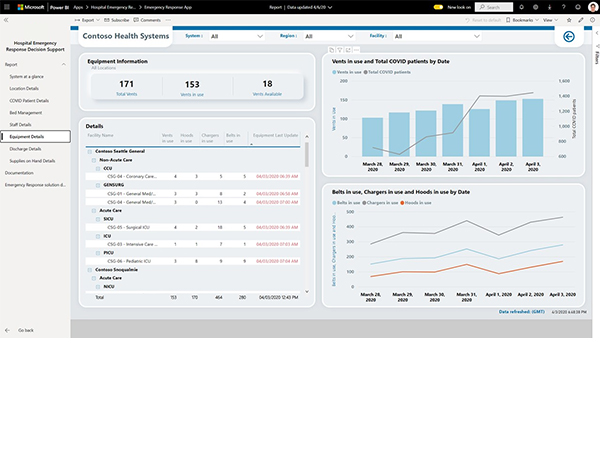
Task: Open Apps breadcrumb link
Action: (x=78, y=7)
